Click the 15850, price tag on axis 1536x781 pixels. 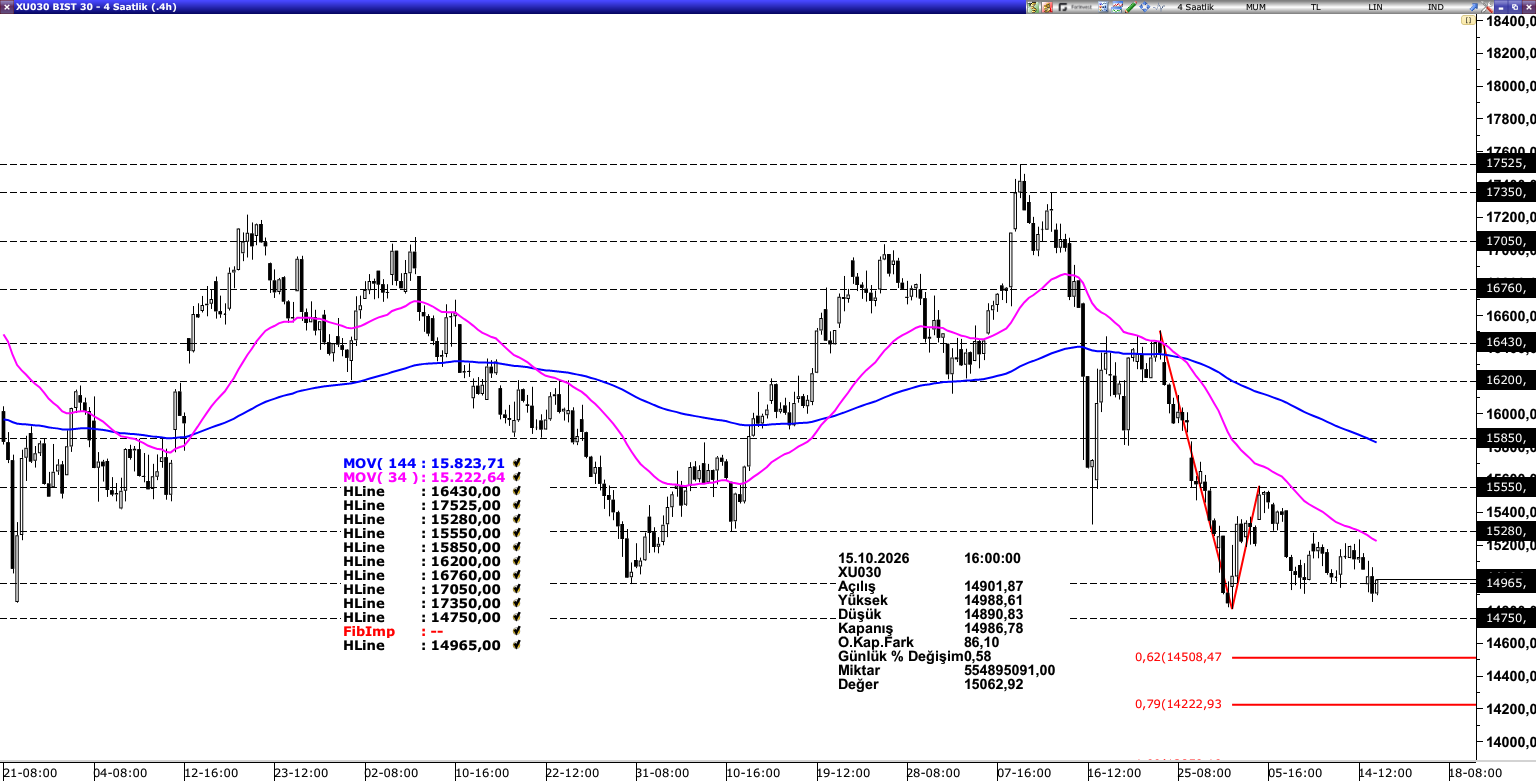[x=1506, y=438]
